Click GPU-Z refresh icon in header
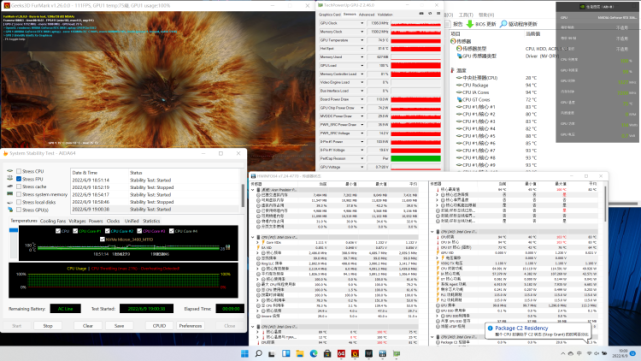 pos(430,13)
